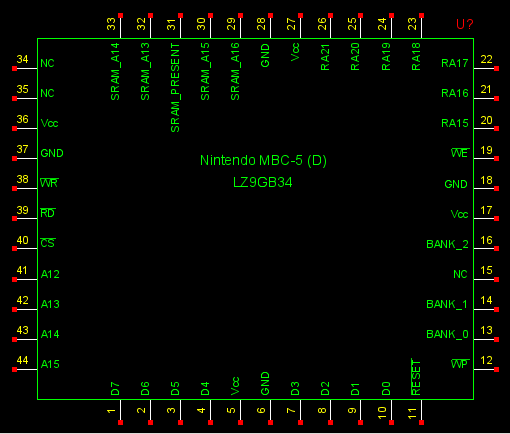510x434 pixels.
Task: Select the RD pin label
Action: [48, 213]
